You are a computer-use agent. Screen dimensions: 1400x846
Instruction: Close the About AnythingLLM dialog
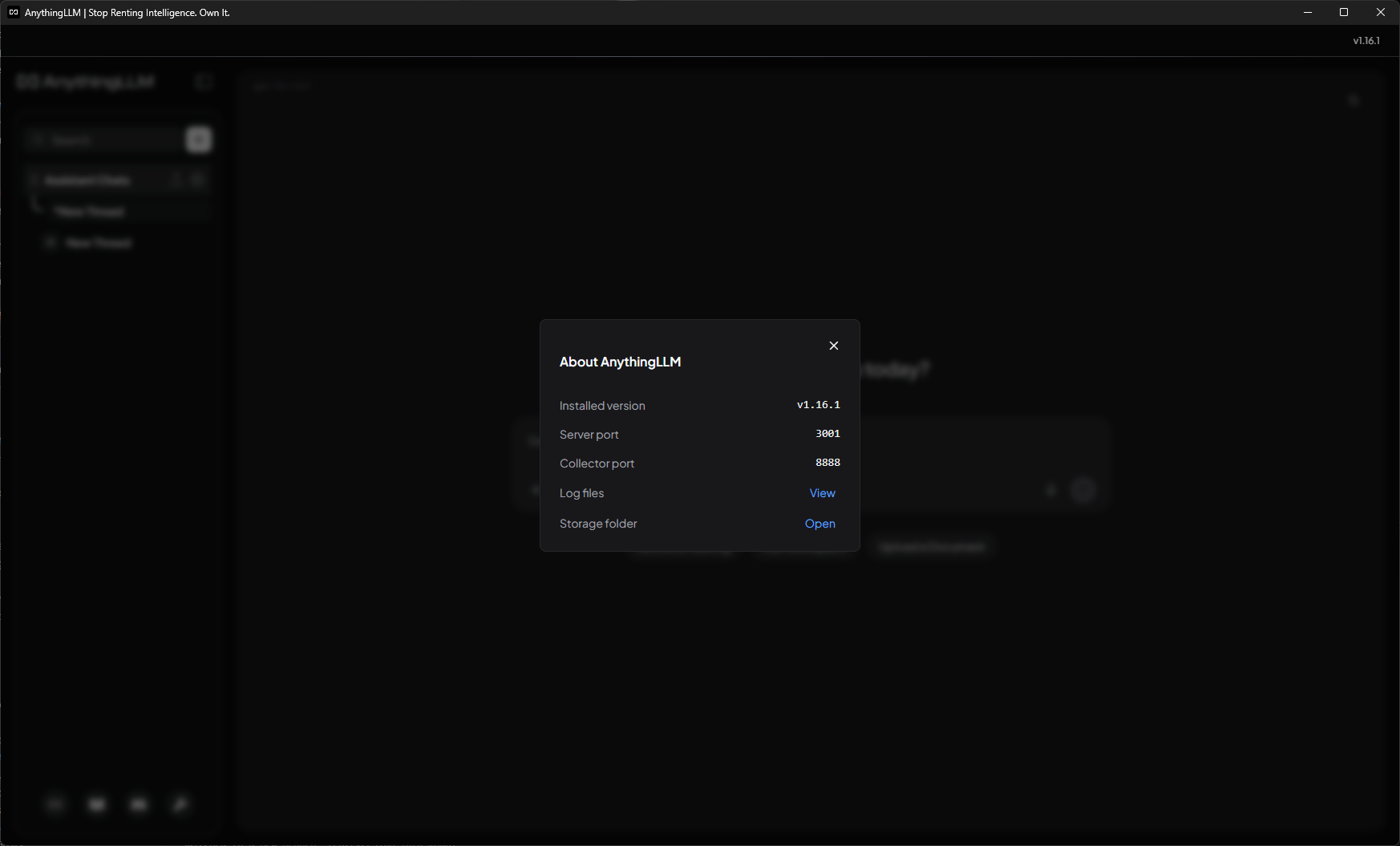point(834,346)
